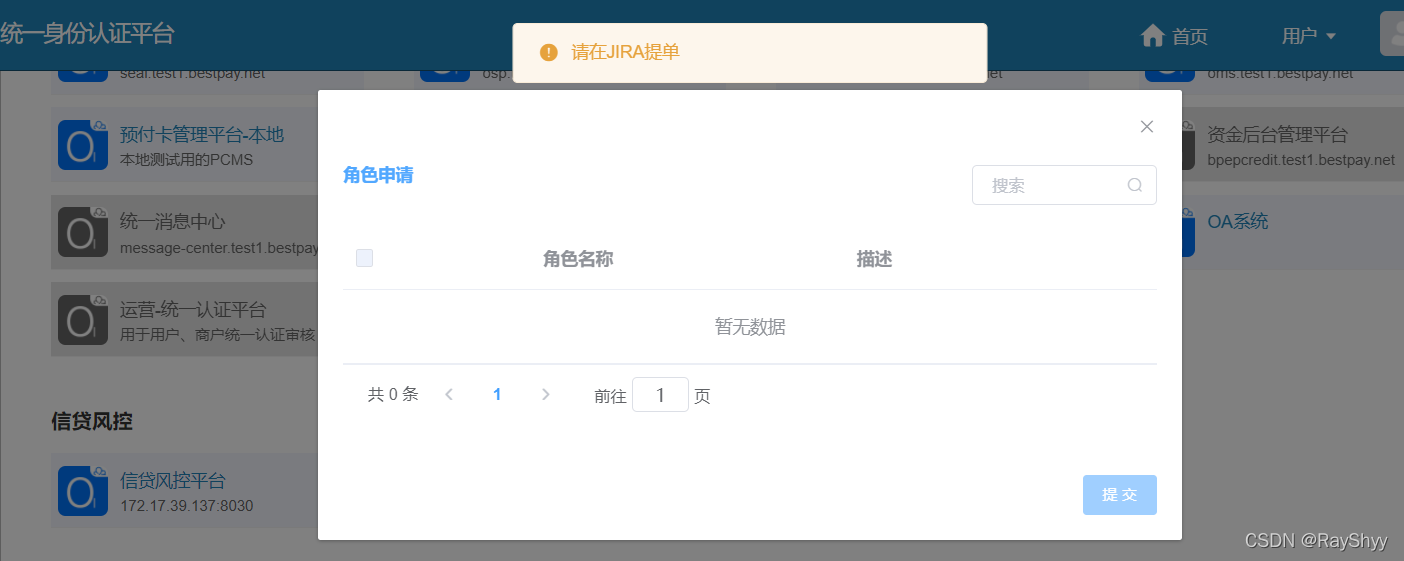Go to previous page arrow in pagination

point(449,395)
